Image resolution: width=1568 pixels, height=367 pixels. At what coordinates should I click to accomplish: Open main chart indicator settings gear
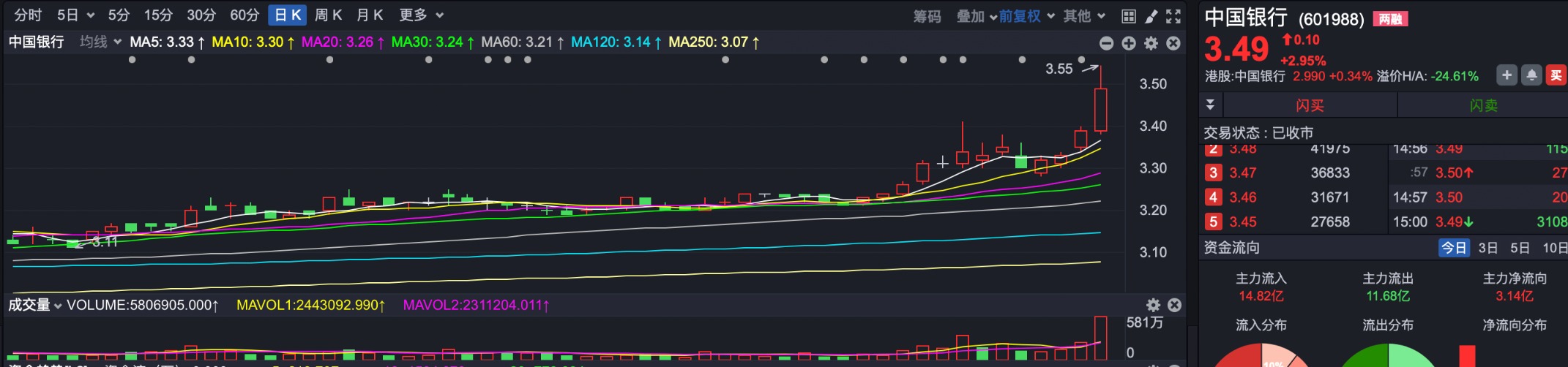(1151, 43)
